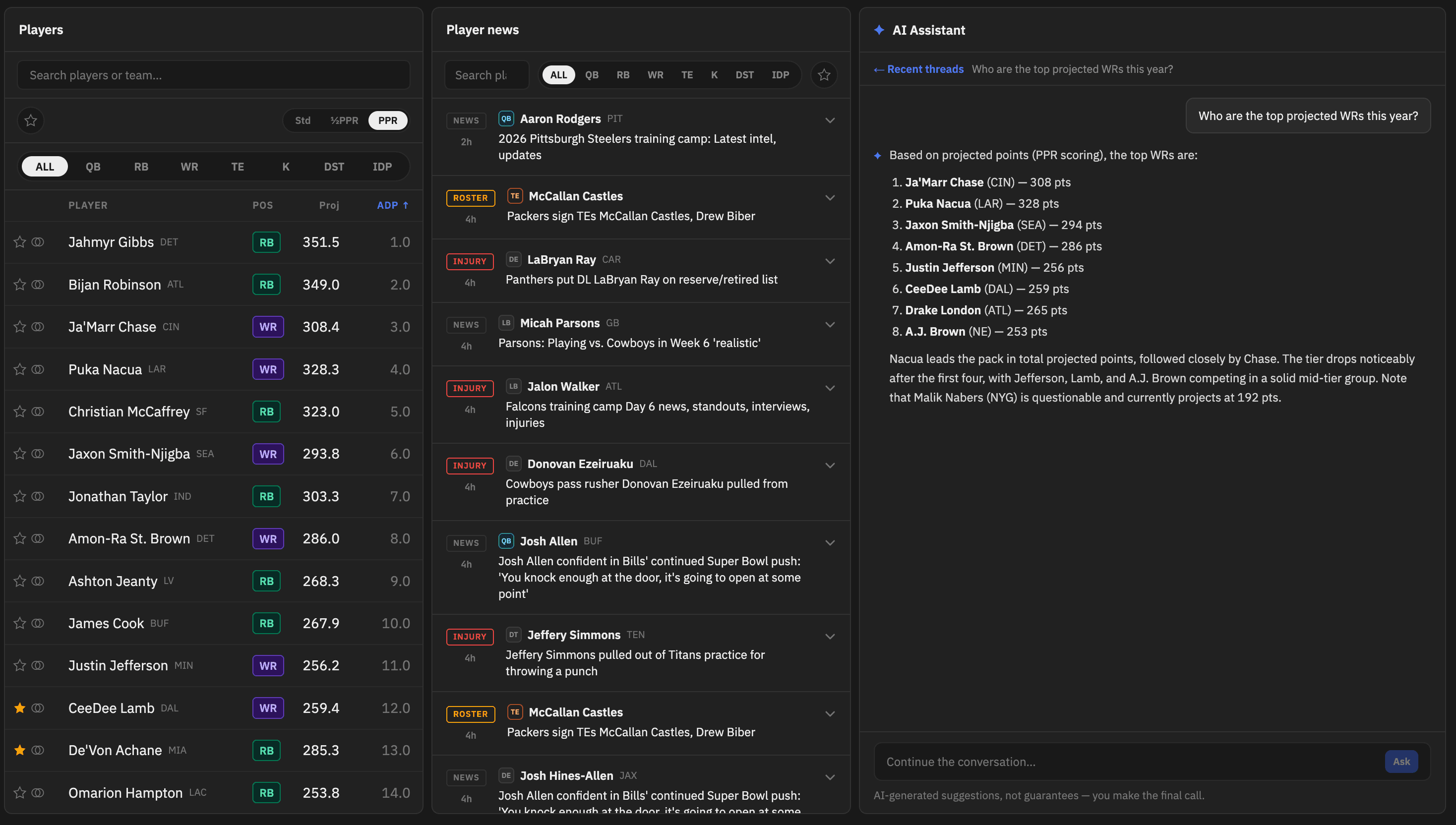
Task: Click the compare icon next to James Cook
Action: tap(38, 623)
